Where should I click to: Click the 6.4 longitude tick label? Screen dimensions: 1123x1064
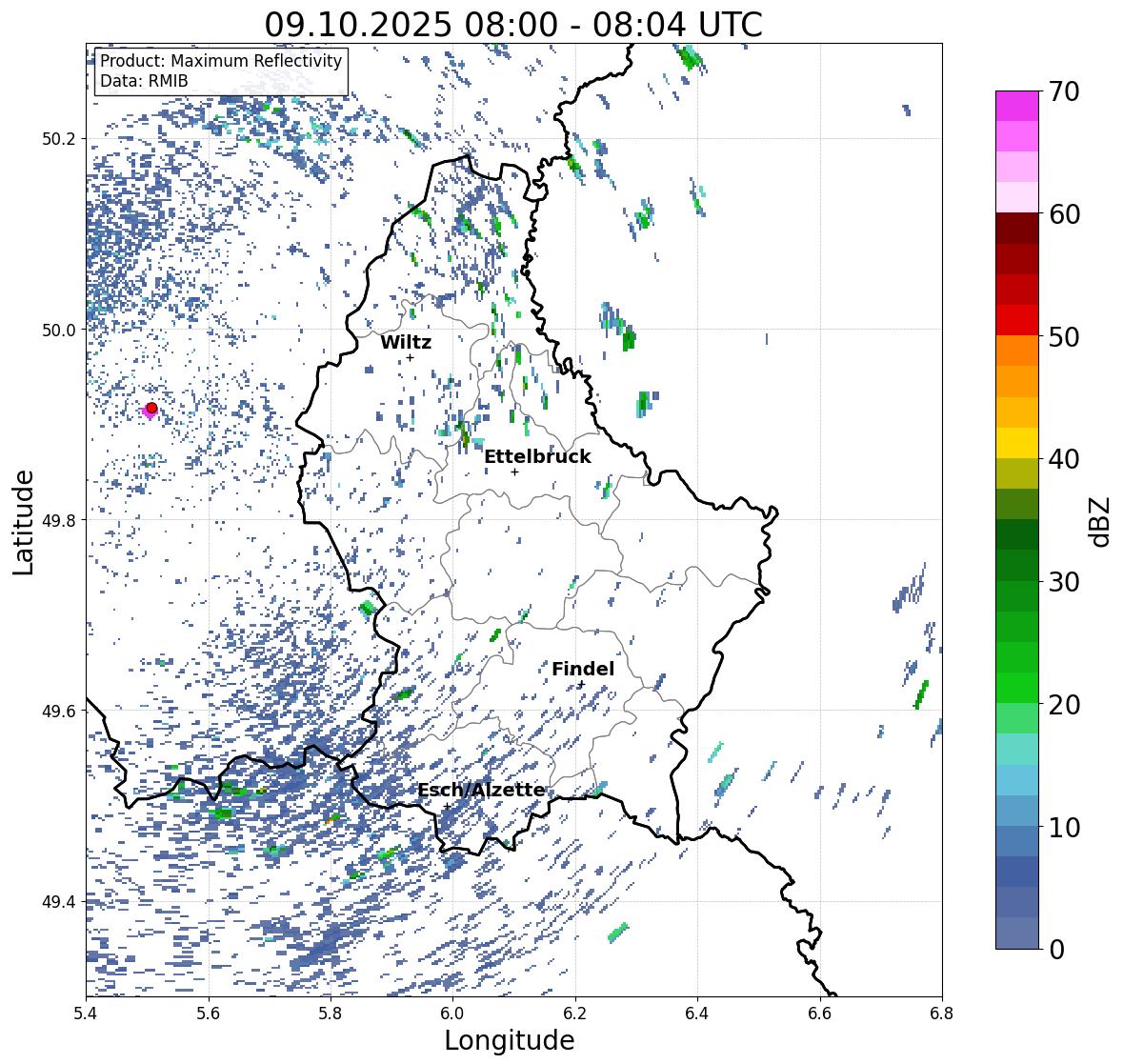coord(697,1013)
